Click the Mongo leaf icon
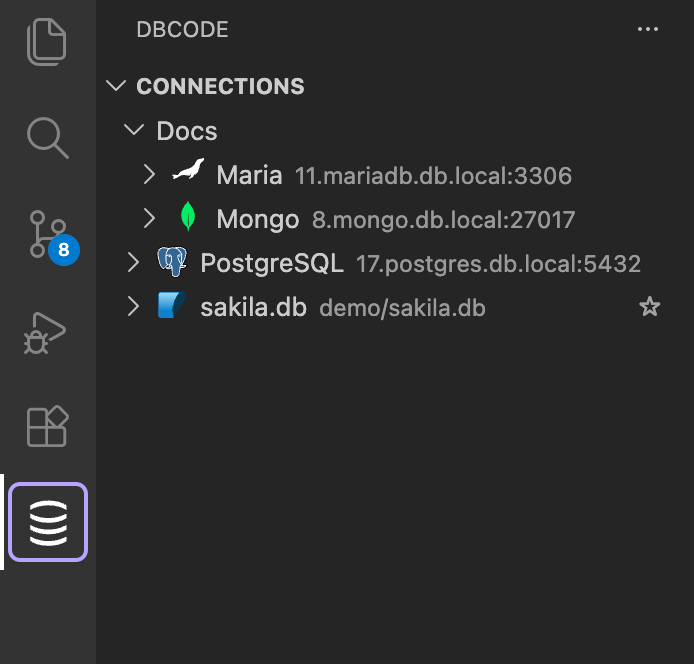Viewport: 694px width, 664px height. point(188,216)
